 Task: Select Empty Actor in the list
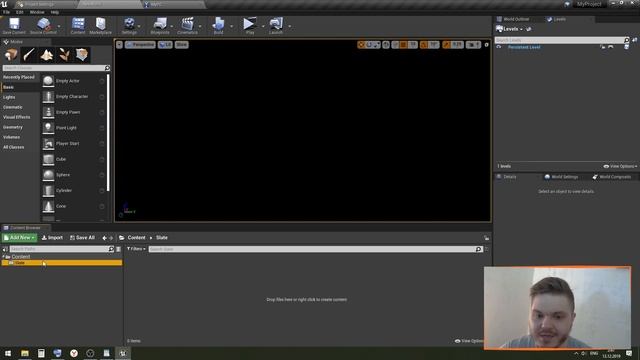(x=74, y=81)
